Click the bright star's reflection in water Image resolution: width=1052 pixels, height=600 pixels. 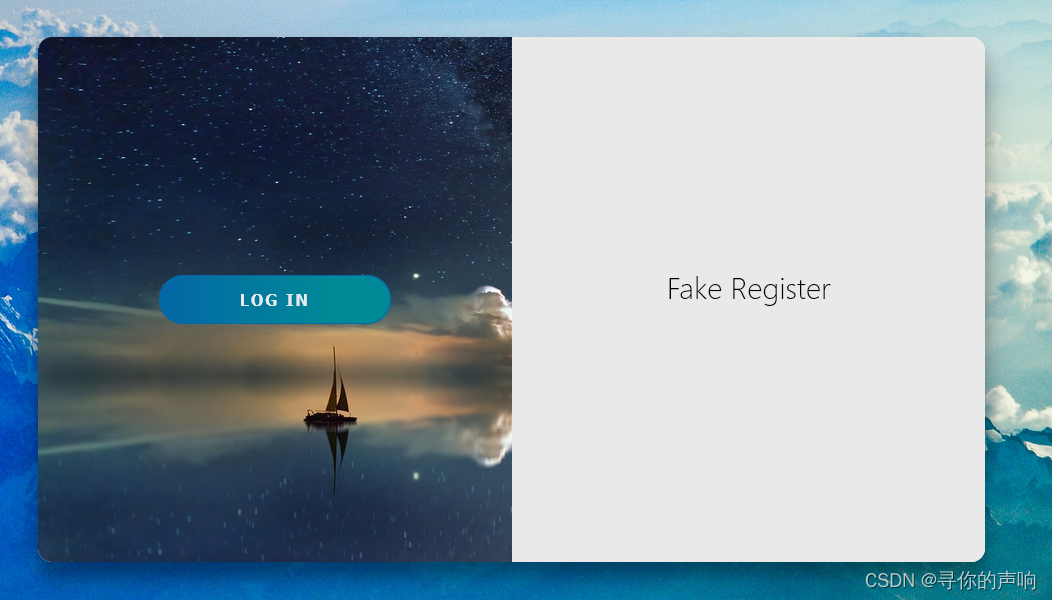416,476
